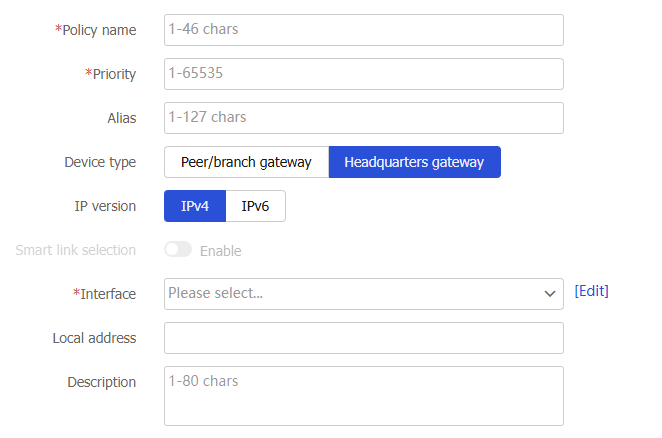
Task: Open the Edit link beside Interface
Action: (x=591, y=291)
